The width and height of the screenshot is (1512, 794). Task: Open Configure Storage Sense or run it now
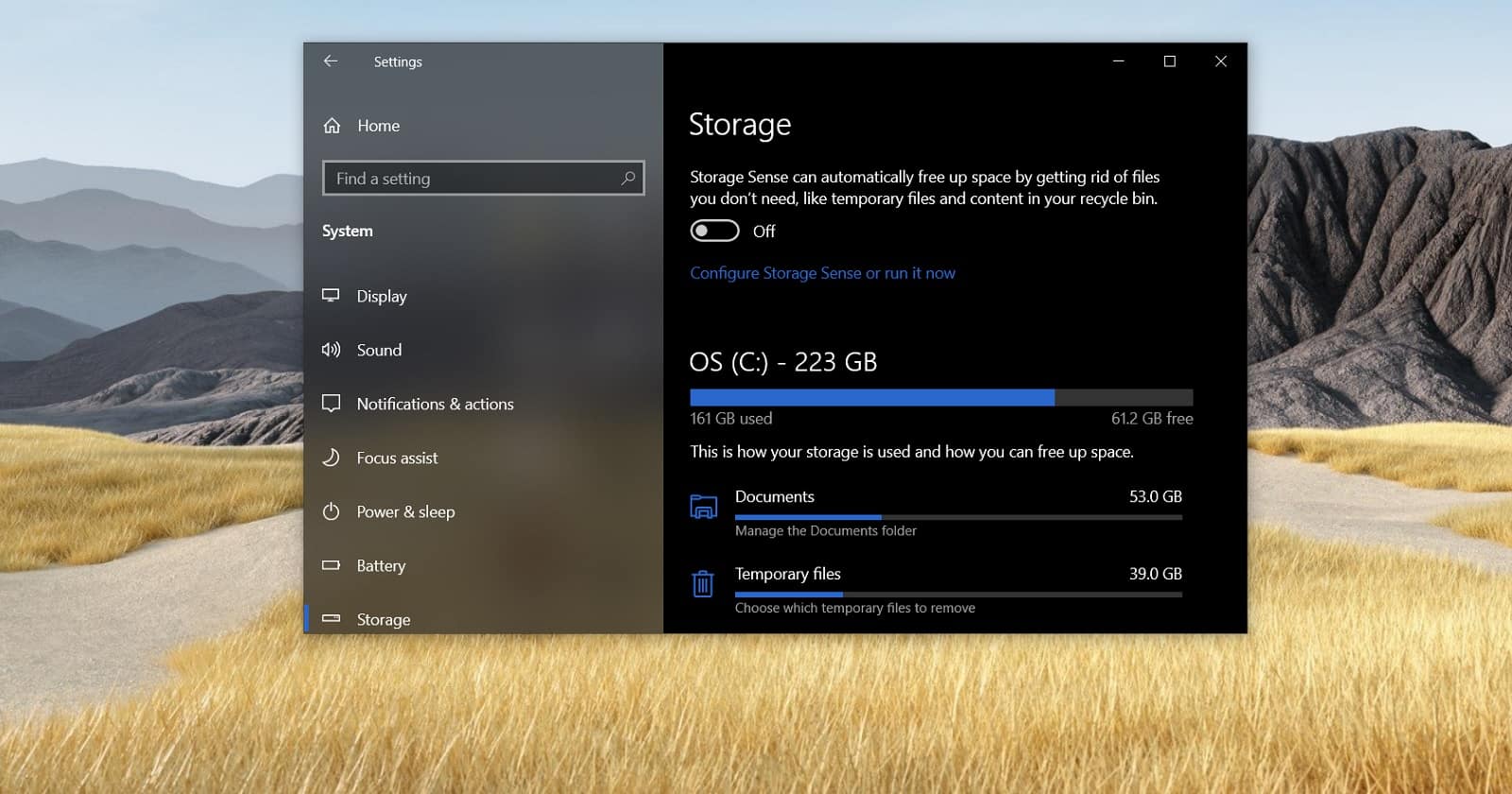click(822, 273)
